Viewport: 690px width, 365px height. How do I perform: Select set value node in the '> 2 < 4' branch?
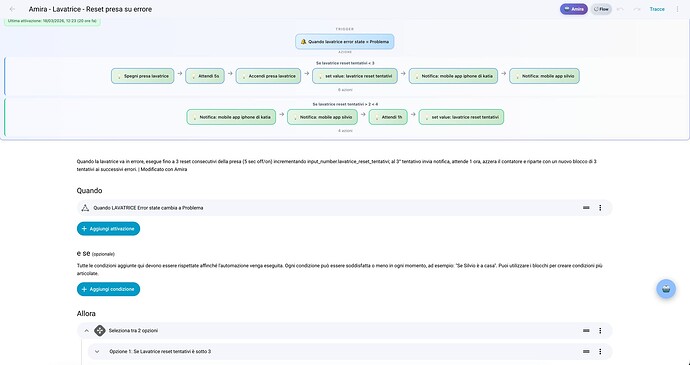461,117
